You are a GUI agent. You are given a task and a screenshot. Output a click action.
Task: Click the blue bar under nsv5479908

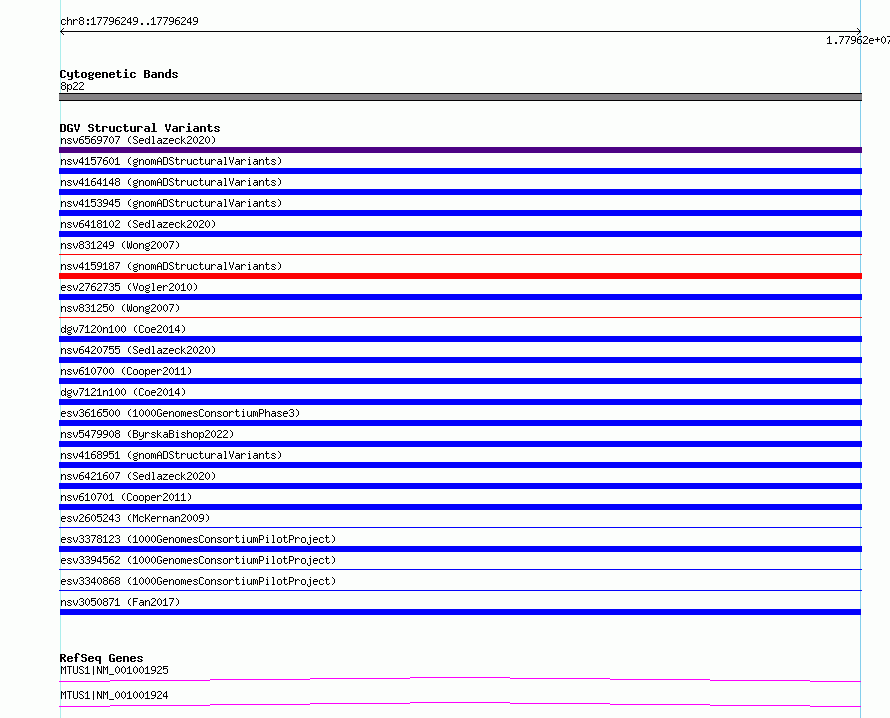[x=460, y=444]
